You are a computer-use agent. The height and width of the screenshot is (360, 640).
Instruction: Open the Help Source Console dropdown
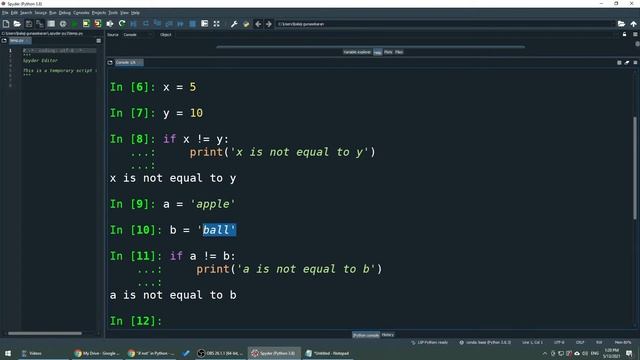[x=137, y=35]
